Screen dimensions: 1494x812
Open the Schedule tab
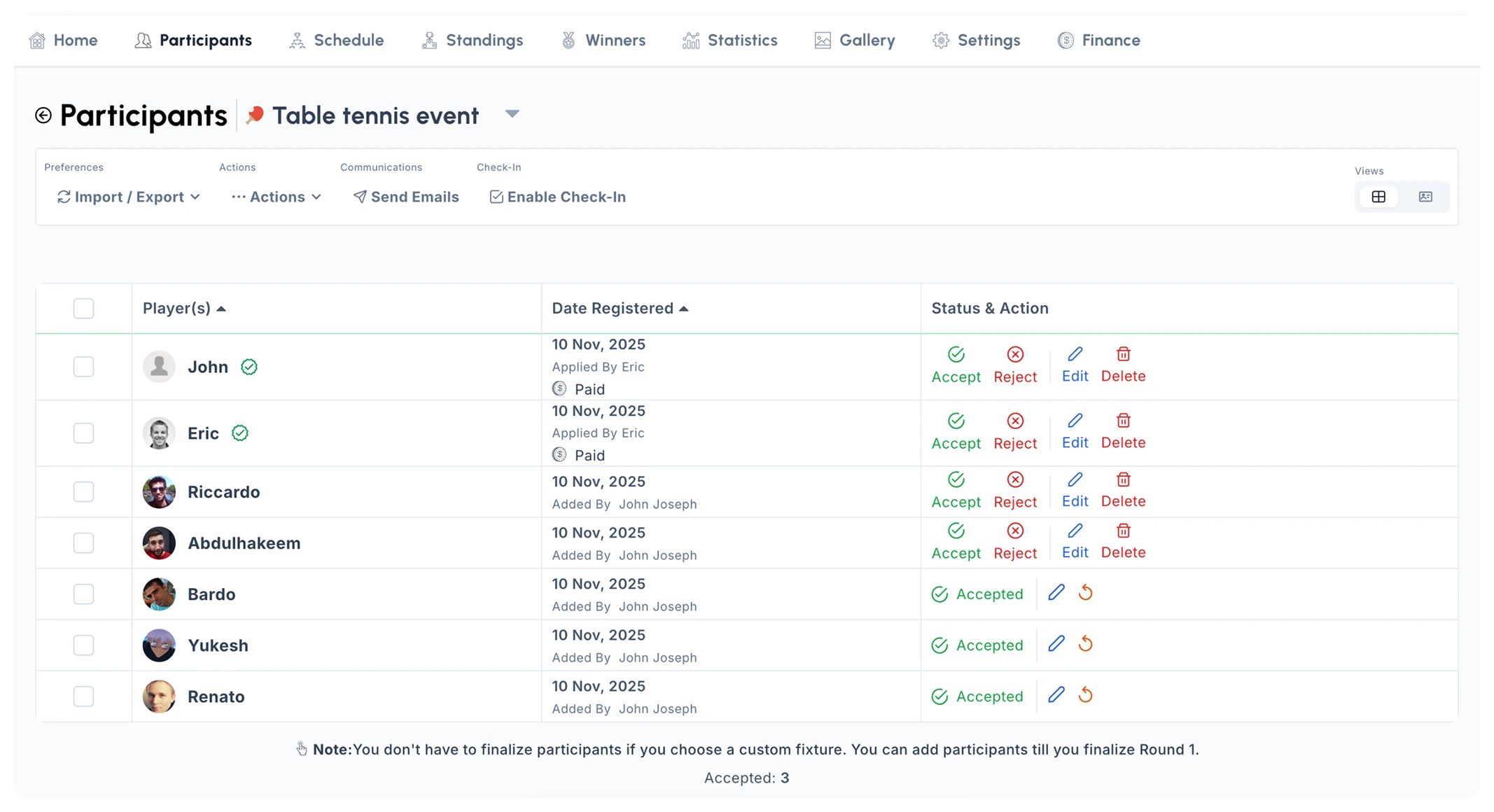tap(336, 41)
